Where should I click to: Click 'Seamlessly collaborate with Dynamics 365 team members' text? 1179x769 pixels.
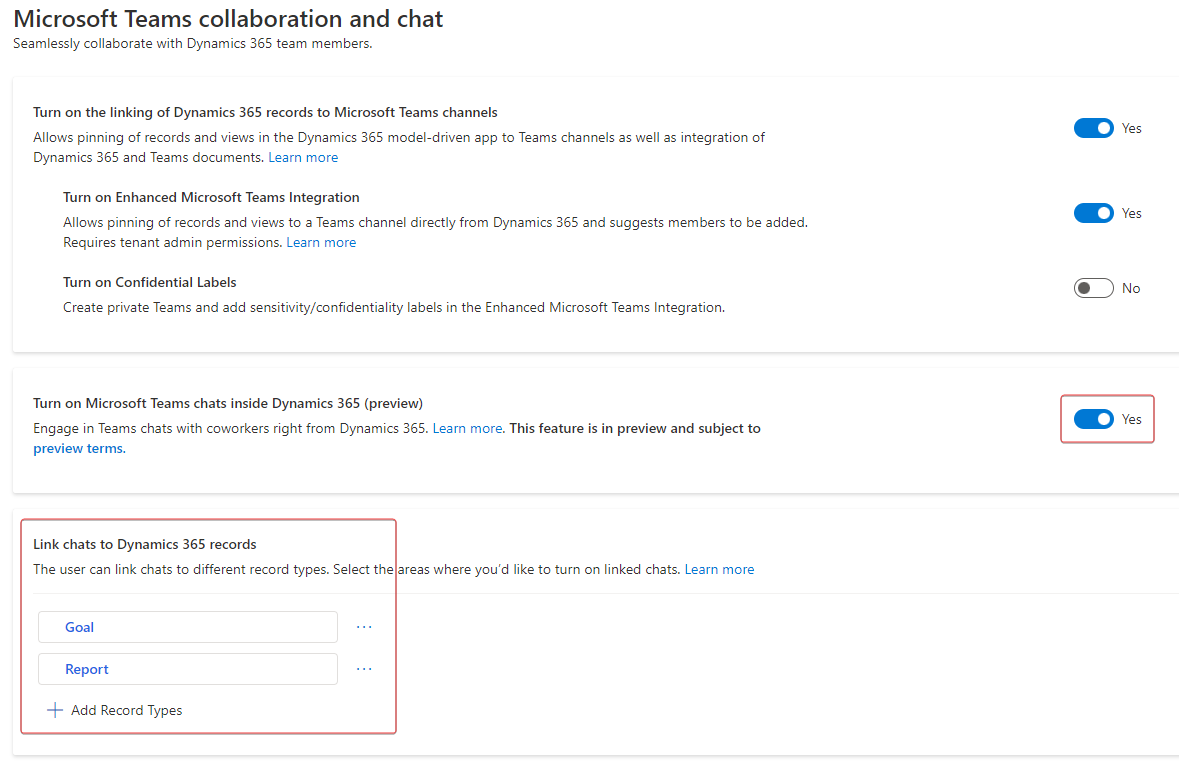(192, 44)
